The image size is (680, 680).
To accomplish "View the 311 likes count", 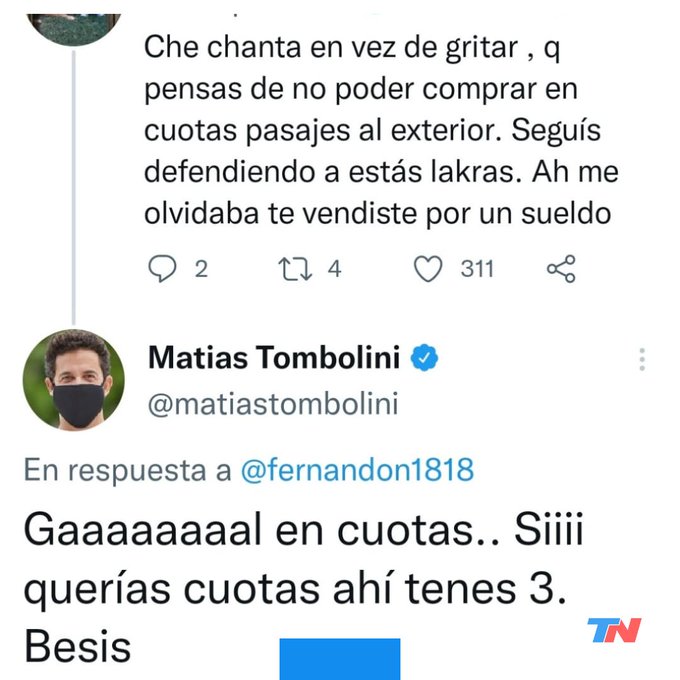I will point(477,269).
